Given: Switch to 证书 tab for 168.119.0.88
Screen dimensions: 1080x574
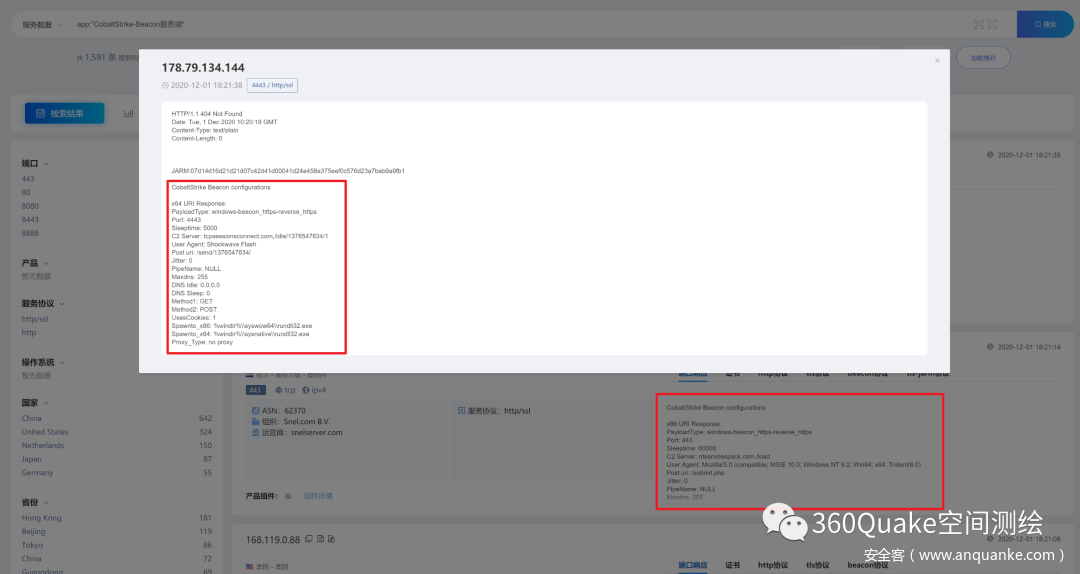Looking at the screenshot, I should 733,565.
